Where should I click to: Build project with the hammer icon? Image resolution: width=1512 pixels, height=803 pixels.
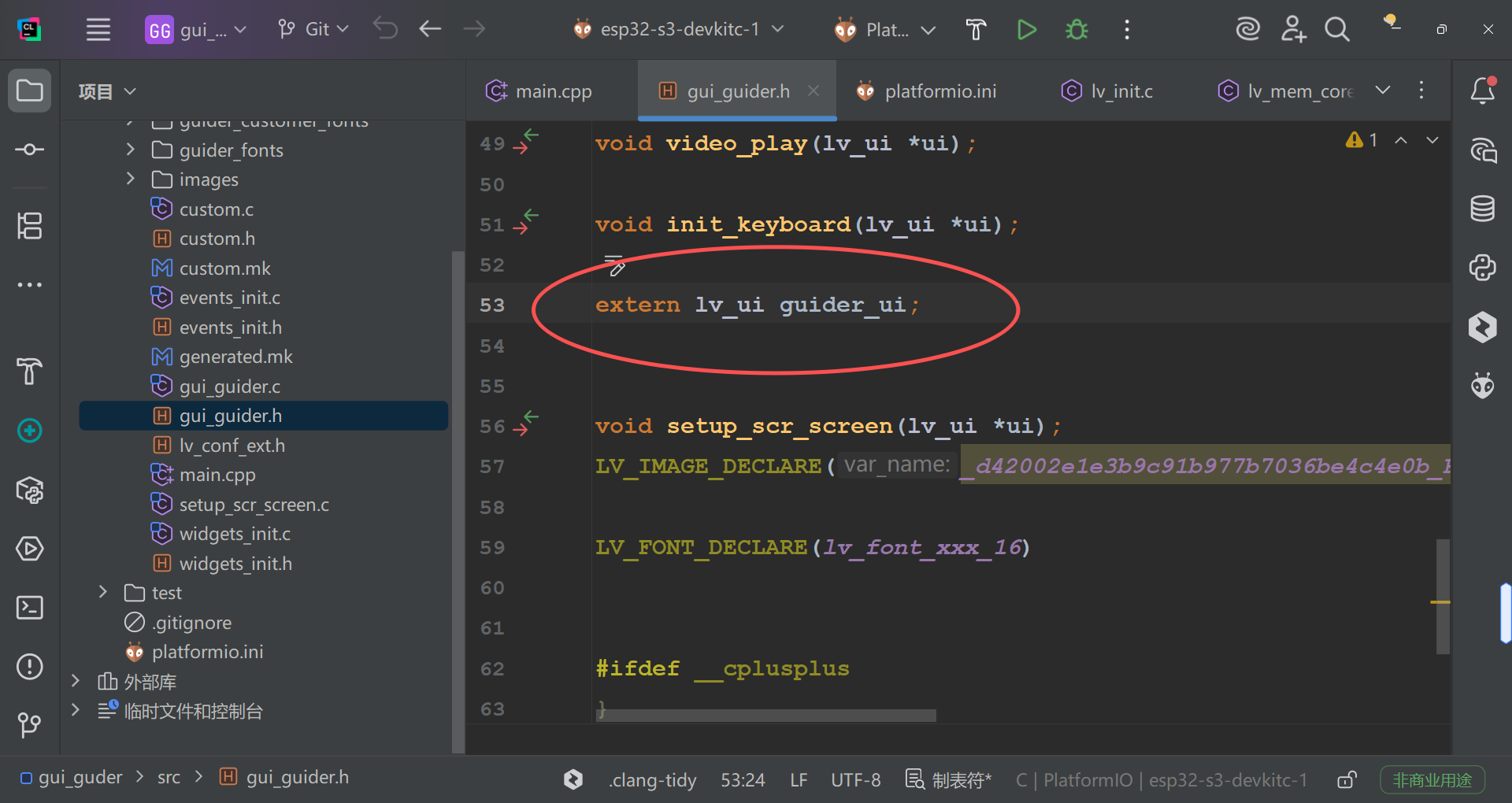pos(976,30)
